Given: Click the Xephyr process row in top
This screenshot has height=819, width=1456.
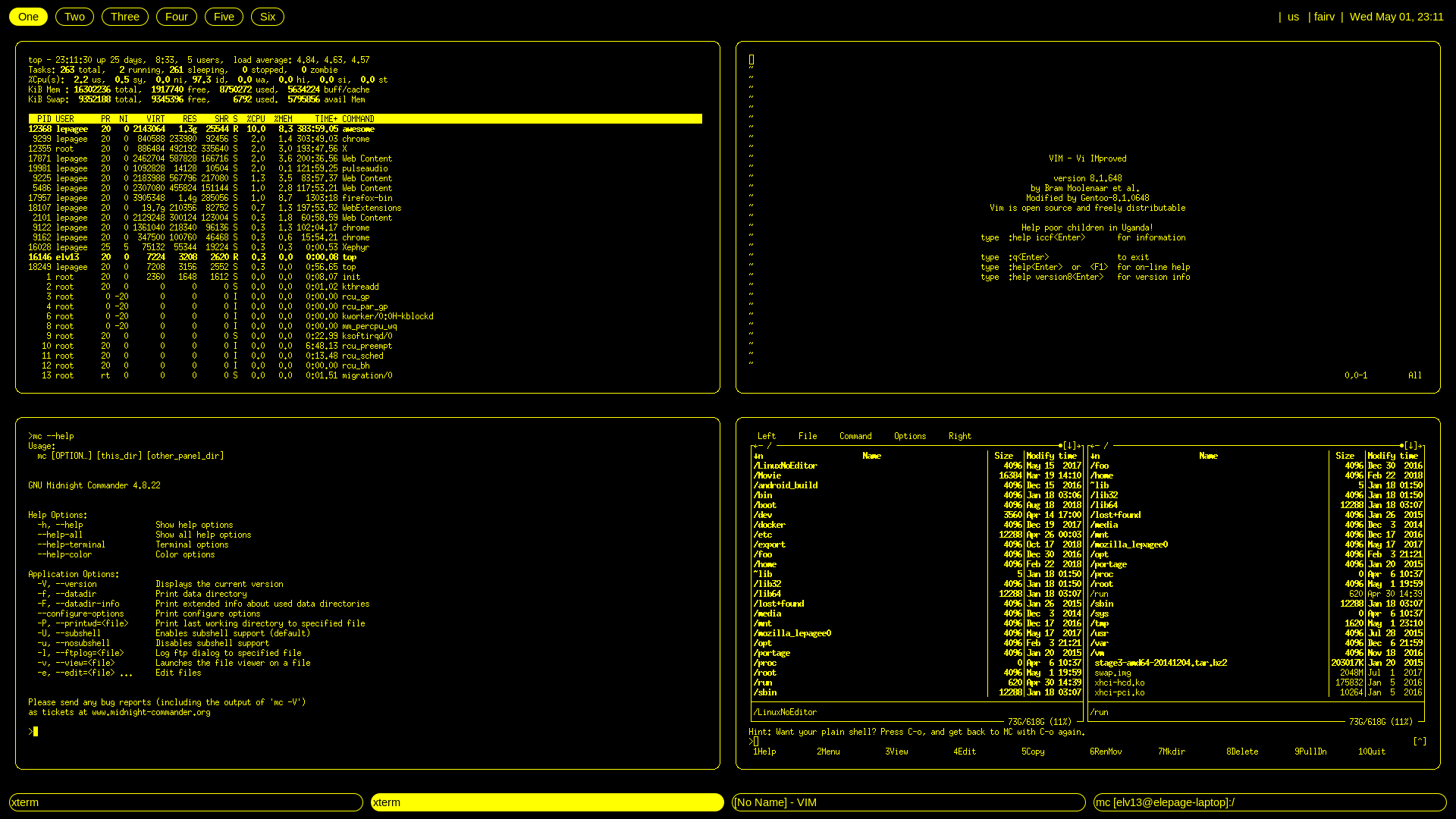Looking at the screenshot, I should pyautogui.click(x=199, y=247).
